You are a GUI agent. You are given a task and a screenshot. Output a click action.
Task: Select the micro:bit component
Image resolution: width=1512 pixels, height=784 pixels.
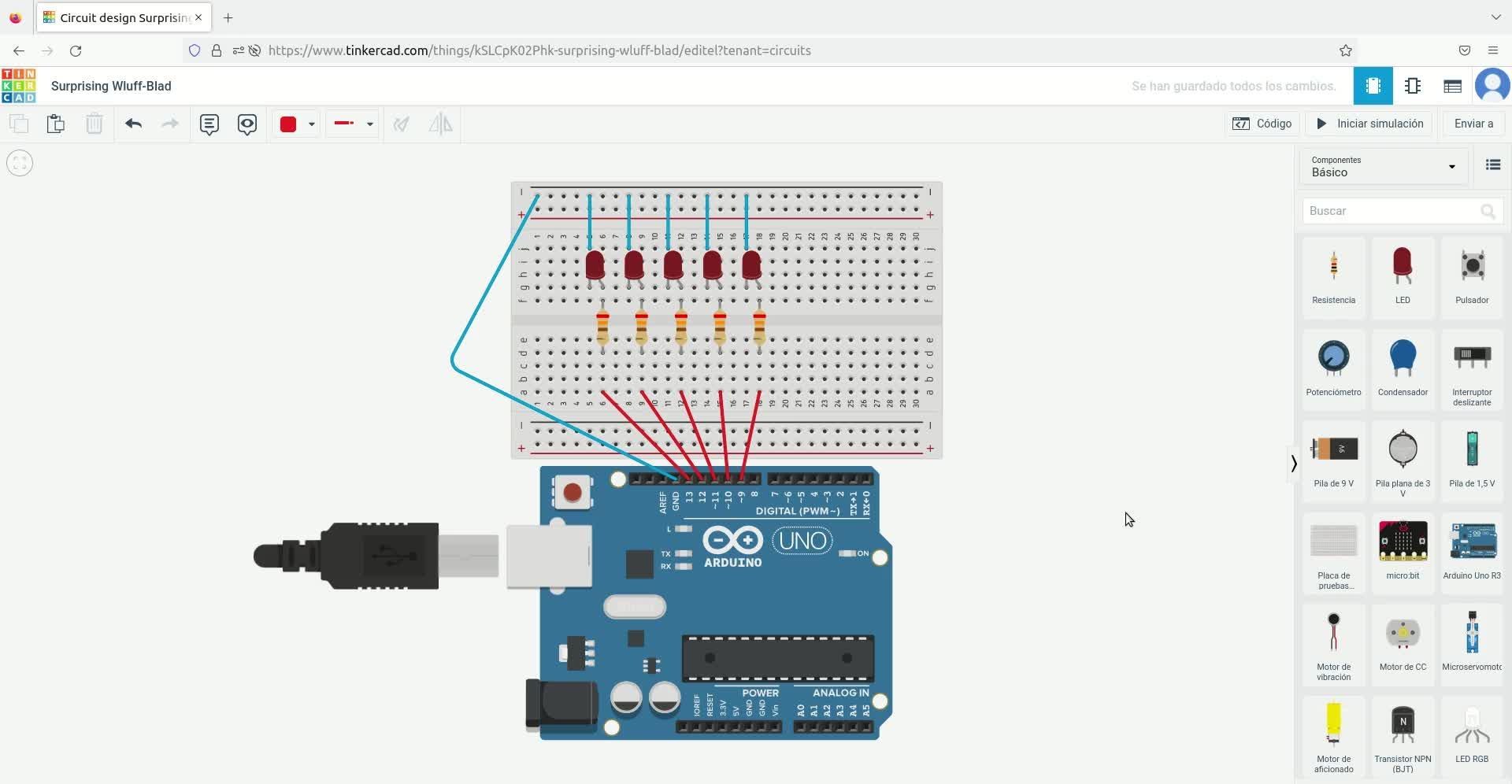pyautogui.click(x=1403, y=552)
